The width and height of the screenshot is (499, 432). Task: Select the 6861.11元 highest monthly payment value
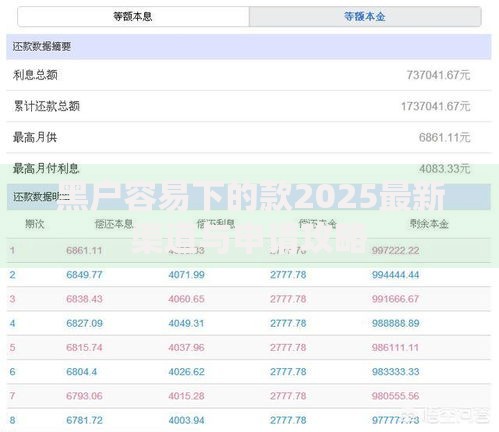click(444, 137)
